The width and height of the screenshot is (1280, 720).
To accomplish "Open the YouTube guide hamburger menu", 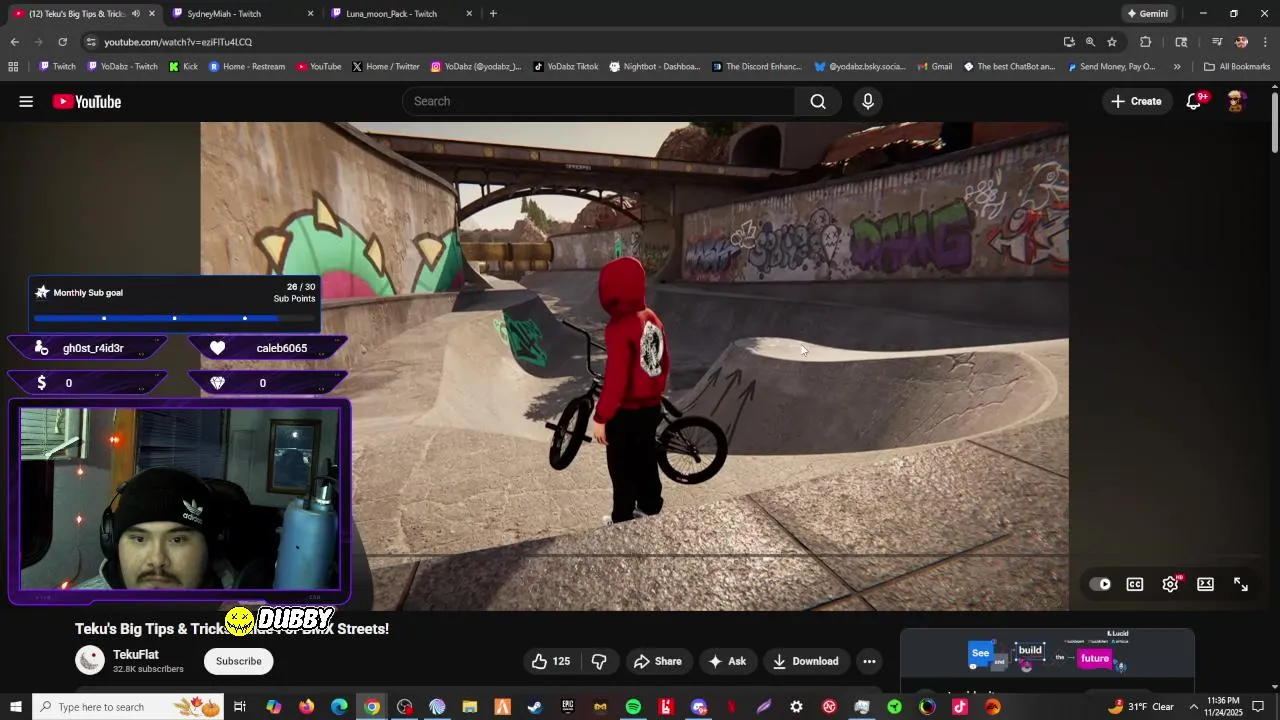I will coord(26,101).
